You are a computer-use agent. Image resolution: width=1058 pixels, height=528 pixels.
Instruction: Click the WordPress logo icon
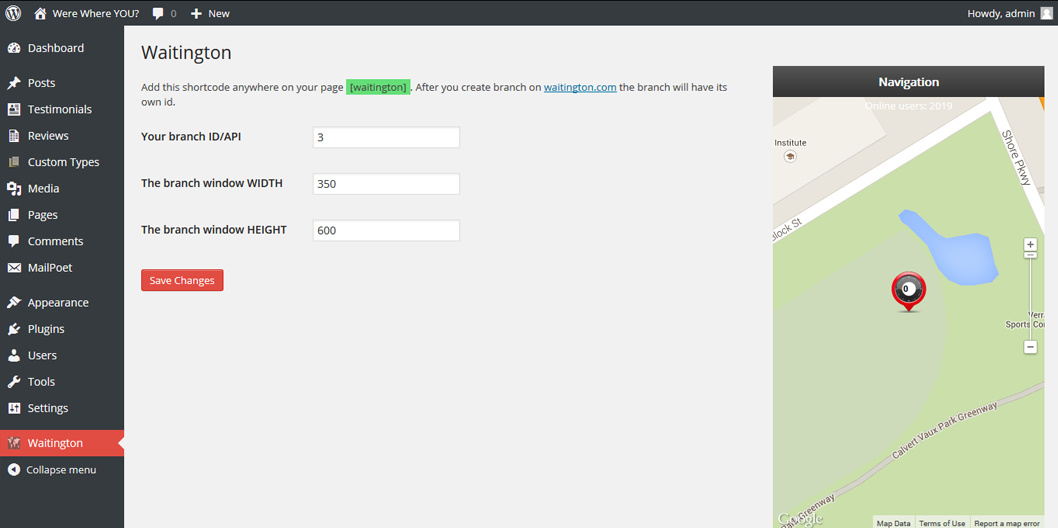(13, 13)
